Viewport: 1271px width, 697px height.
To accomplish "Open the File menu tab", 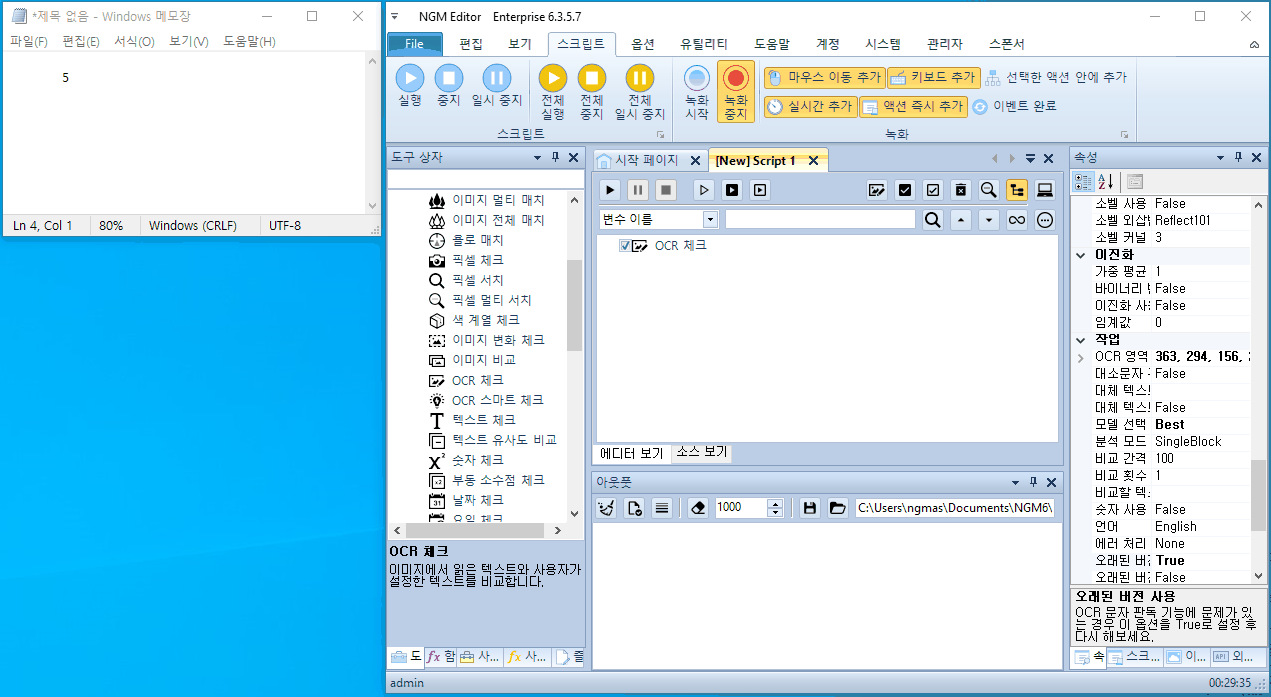I will tap(414, 44).
